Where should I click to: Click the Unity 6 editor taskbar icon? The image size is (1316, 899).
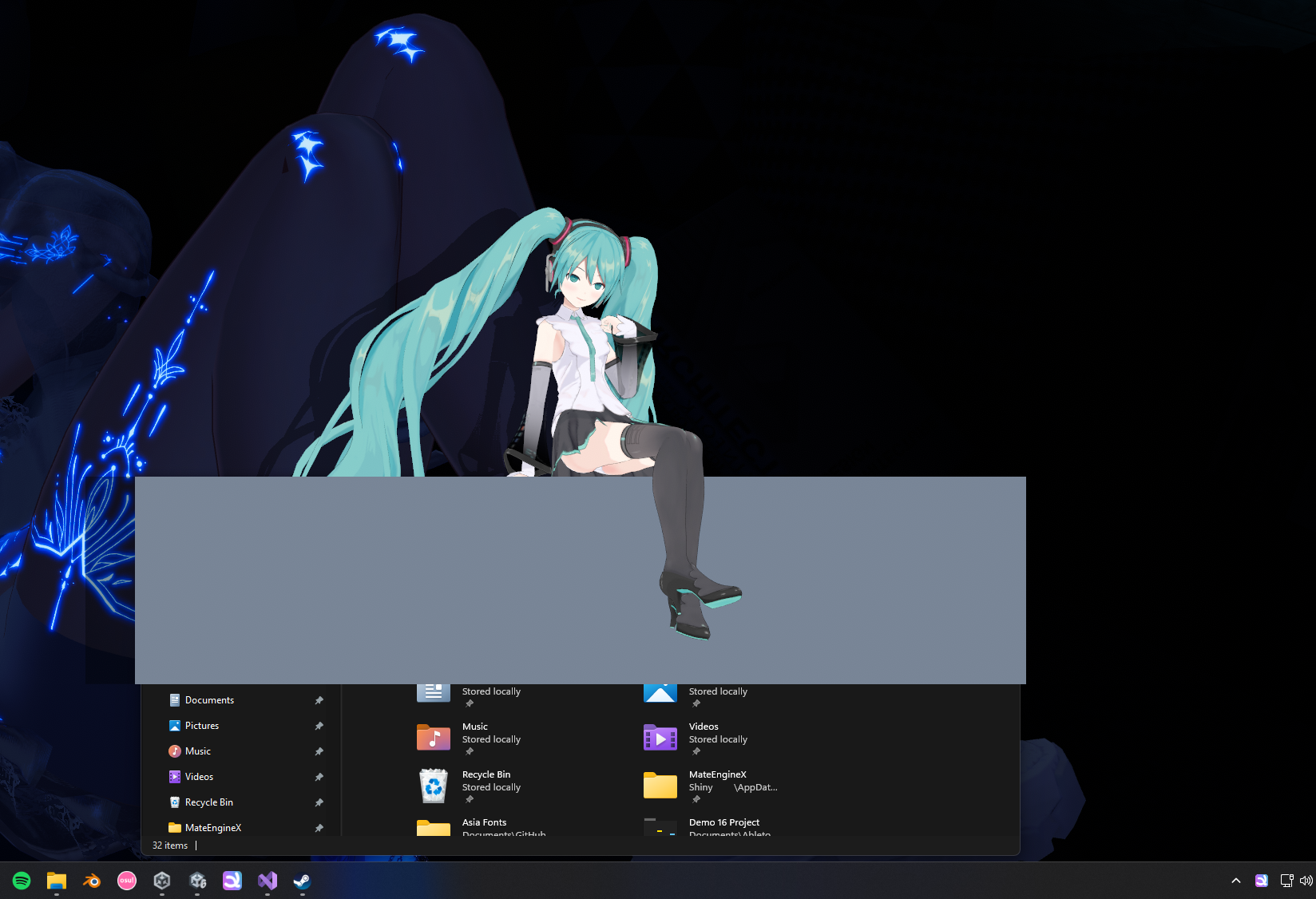(x=197, y=881)
